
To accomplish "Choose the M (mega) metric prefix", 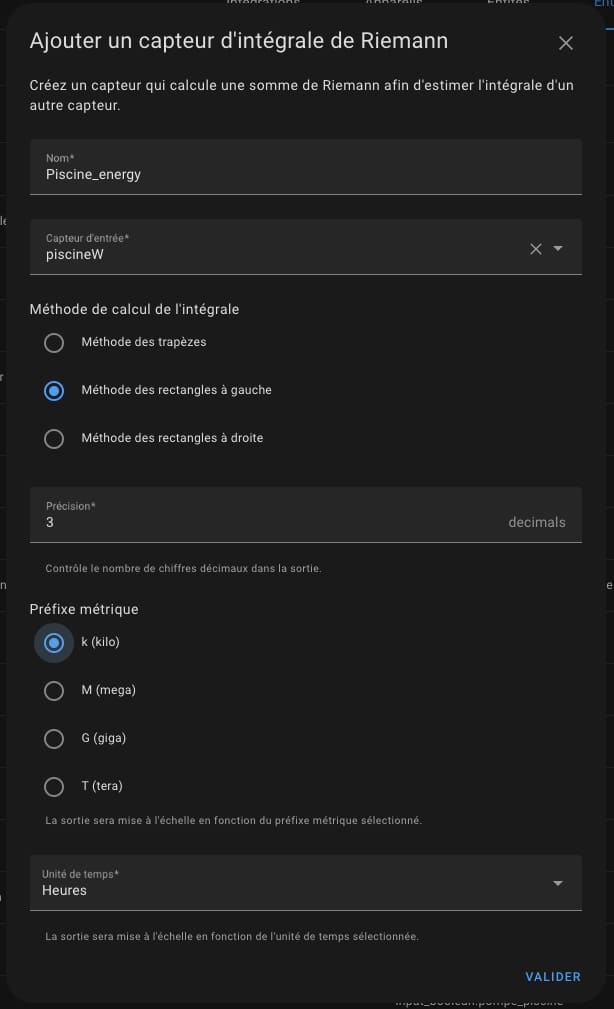I will (54, 691).
